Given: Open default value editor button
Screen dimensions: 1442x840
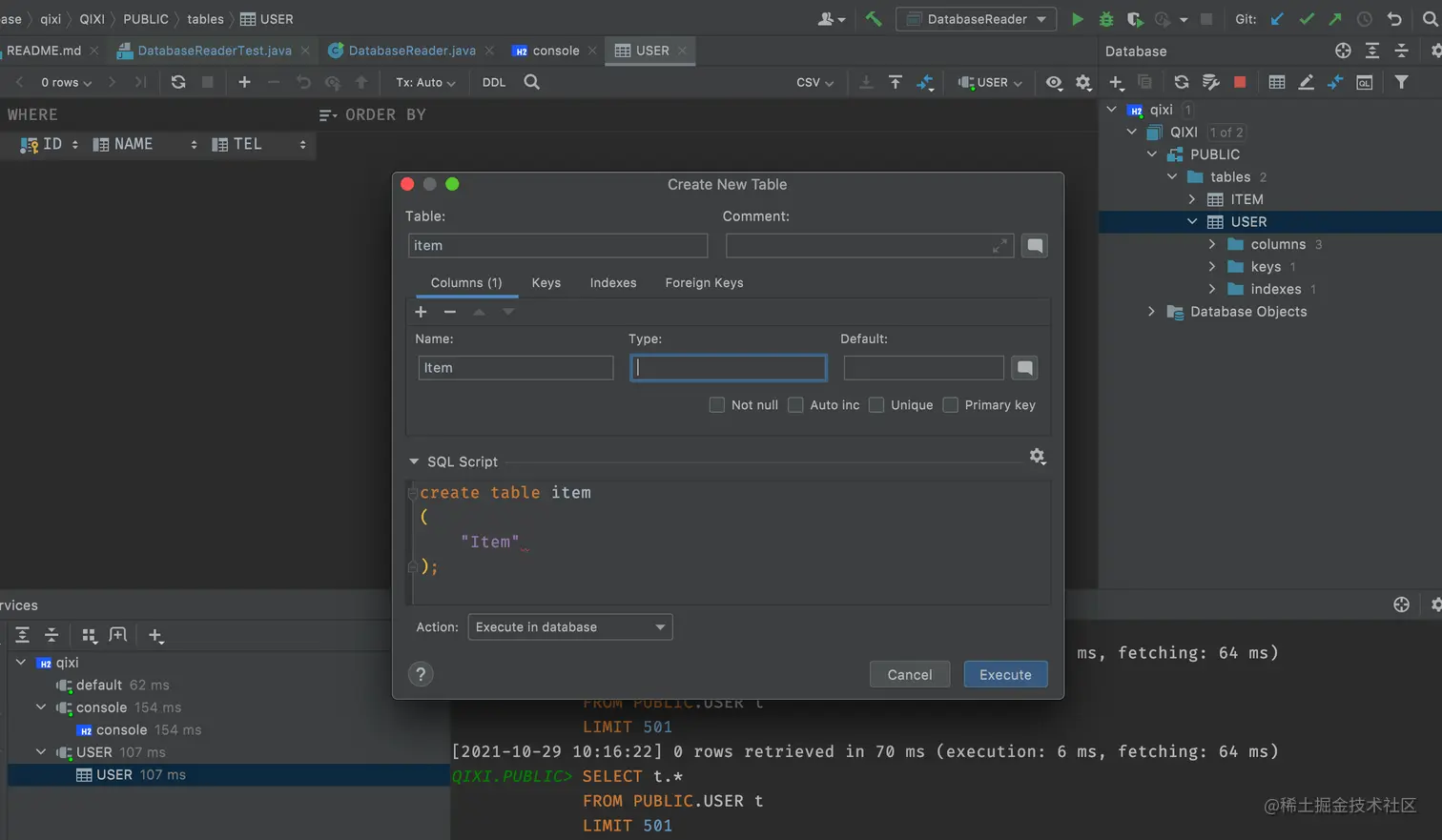Looking at the screenshot, I should coord(1024,368).
